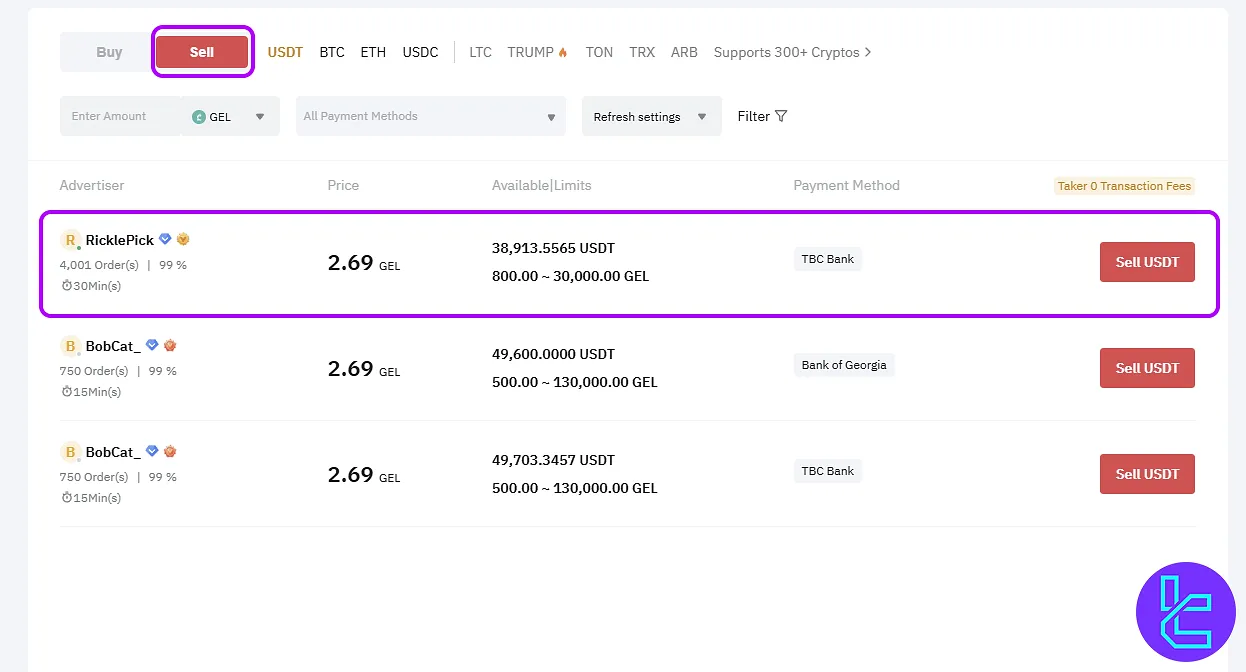Viewport: 1246px width, 672px height.
Task: Open Supports 300+ Cryptos link
Action: pos(792,52)
